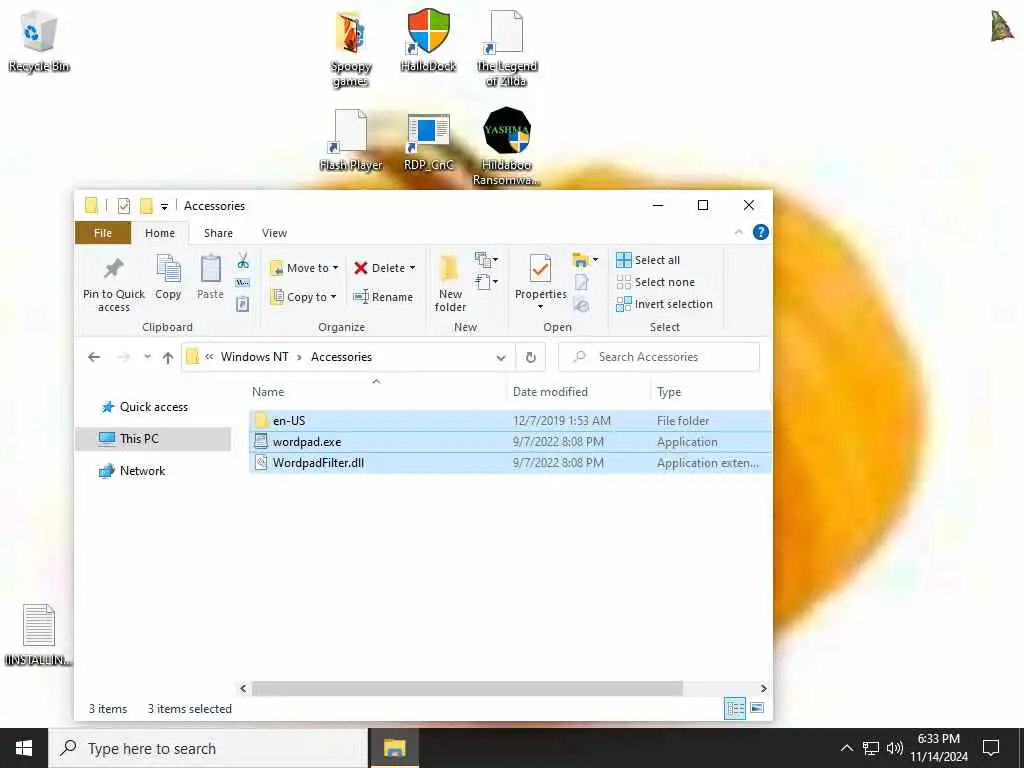Select RDP_CnC desktop shortcut
This screenshot has height=768, width=1024.
pos(428,142)
